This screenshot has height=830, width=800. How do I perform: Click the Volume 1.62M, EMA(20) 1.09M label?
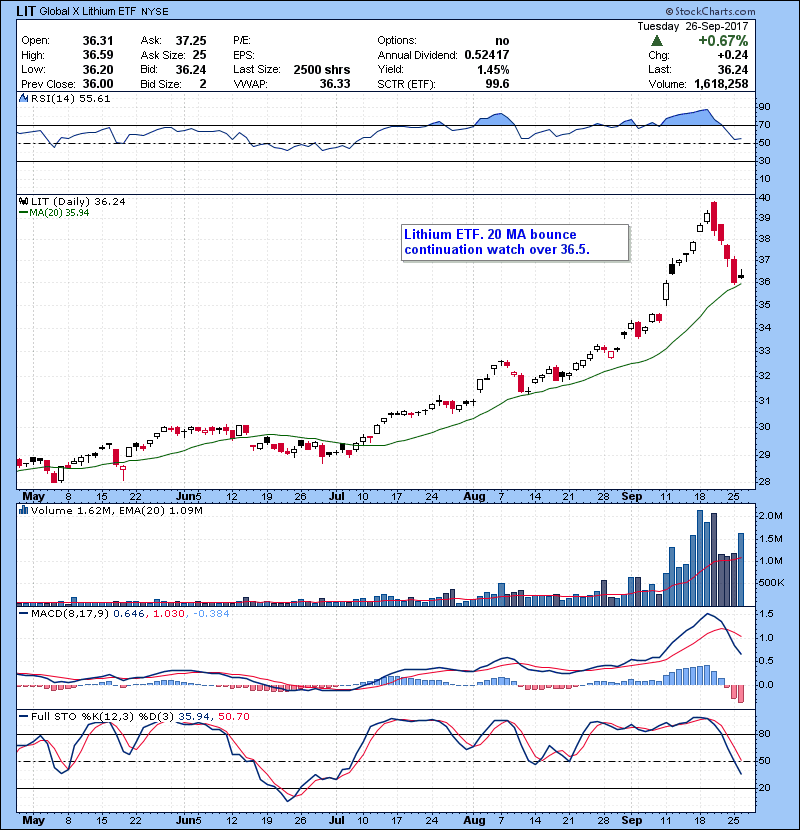(116, 511)
